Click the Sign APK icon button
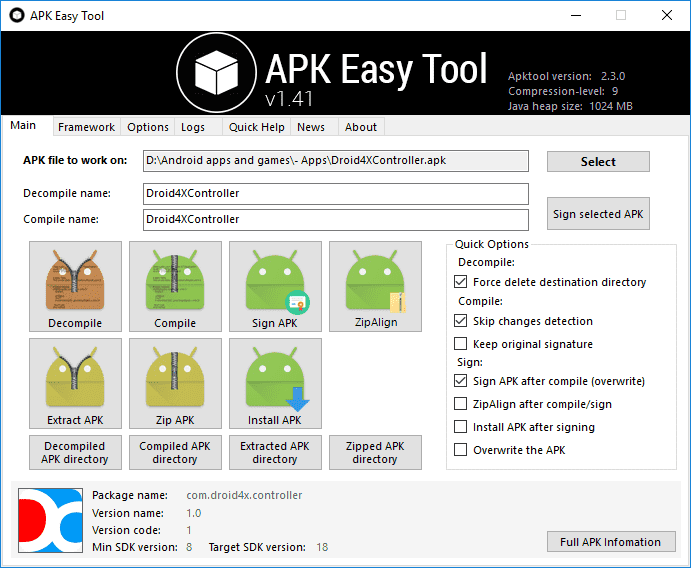This screenshot has width=691, height=568. tap(275, 286)
